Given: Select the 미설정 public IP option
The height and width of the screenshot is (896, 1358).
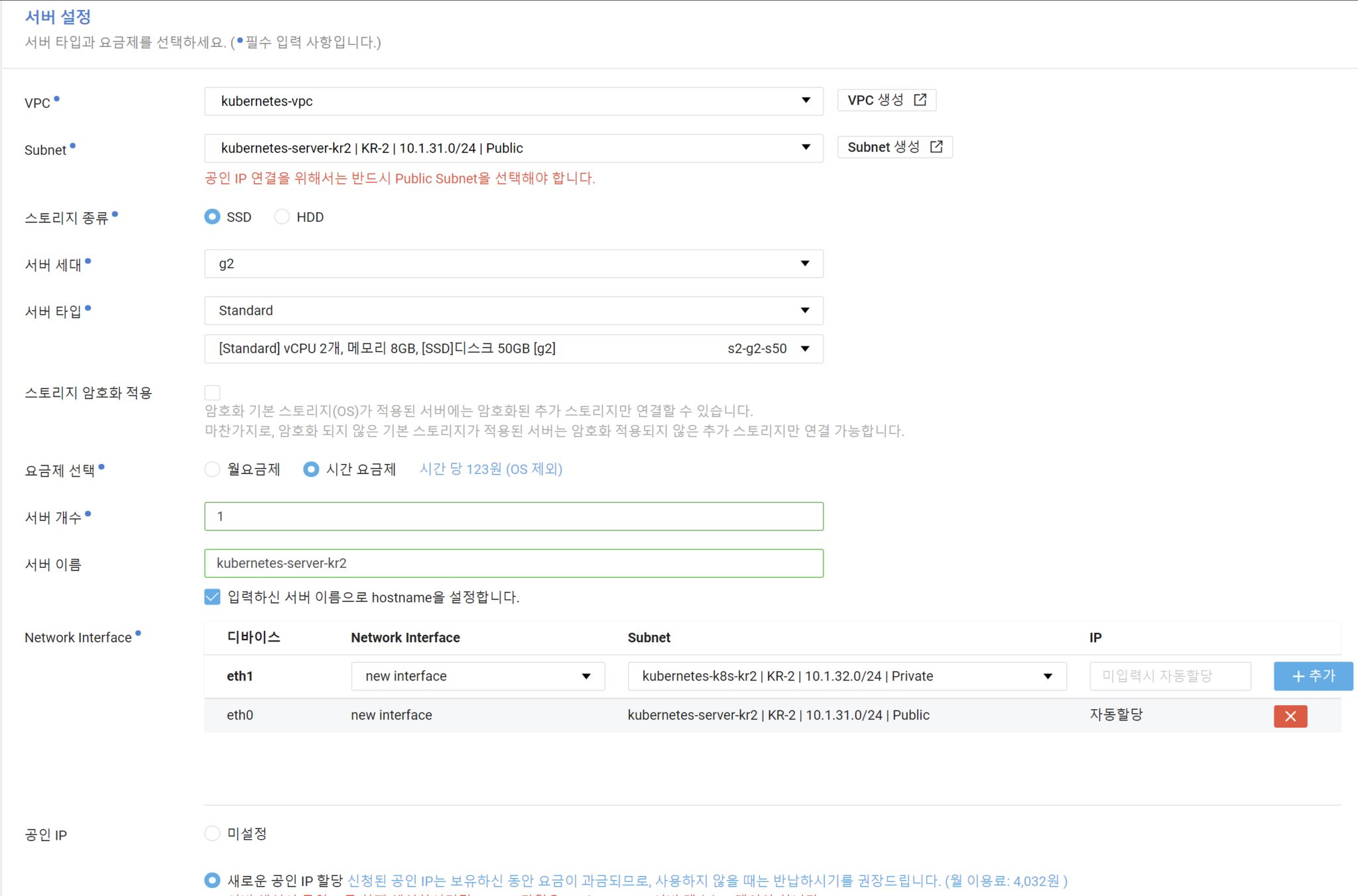Looking at the screenshot, I should (212, 833).
